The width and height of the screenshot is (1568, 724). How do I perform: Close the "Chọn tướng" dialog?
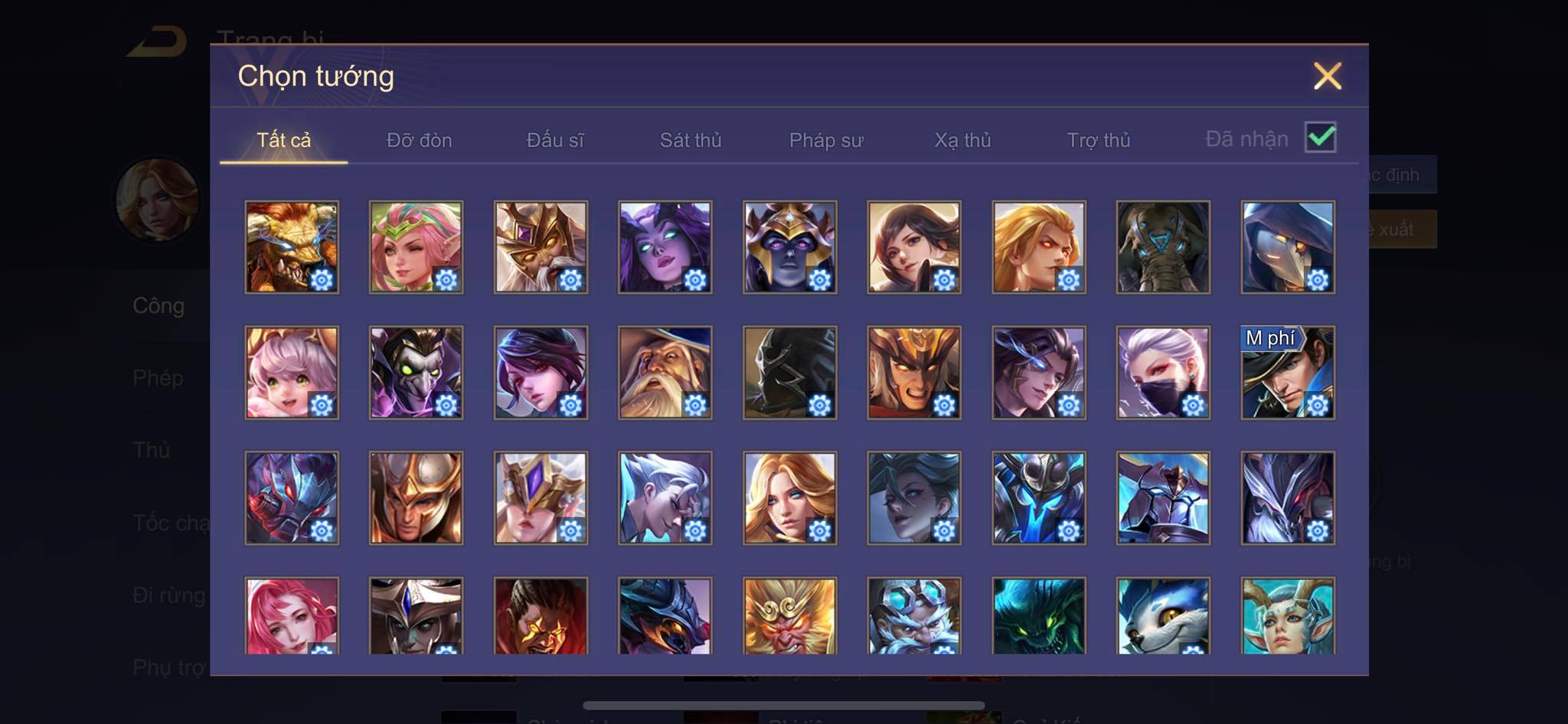point(1328,76)
